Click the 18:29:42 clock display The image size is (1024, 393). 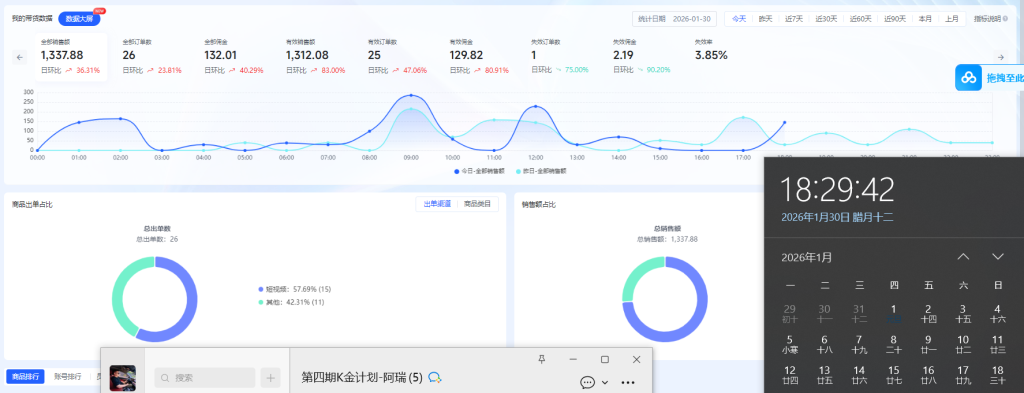click(x=837, y=190)
